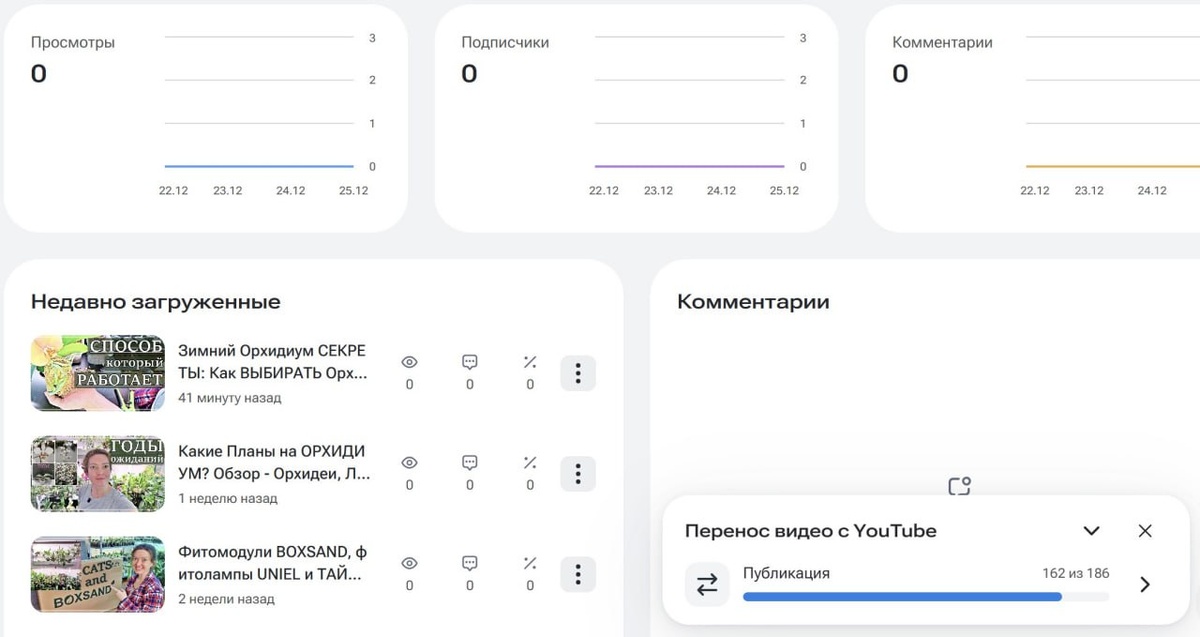Click views eye icon for Фитомодули BOXSAND video

point(409,563)
